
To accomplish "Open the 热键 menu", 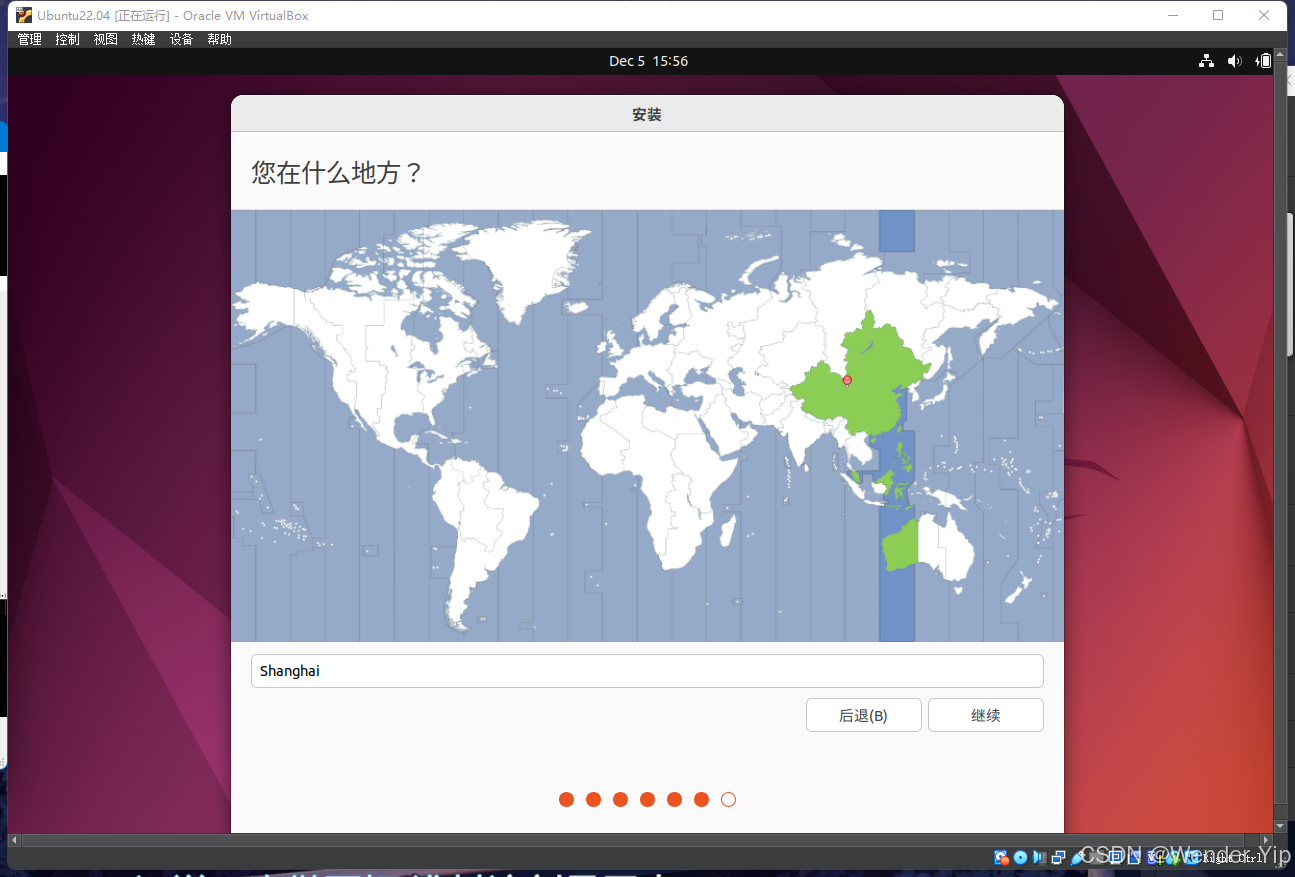I will 144,39.
